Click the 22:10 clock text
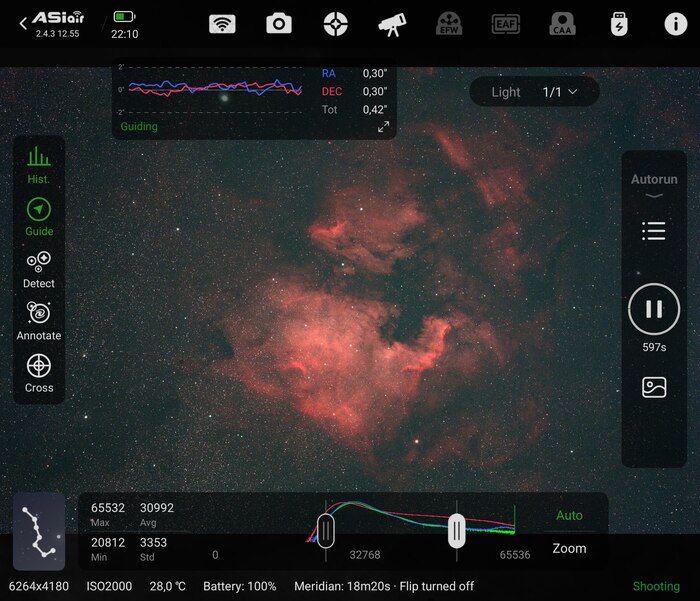This screenshot has width=700, height=601. coord(125,34)
